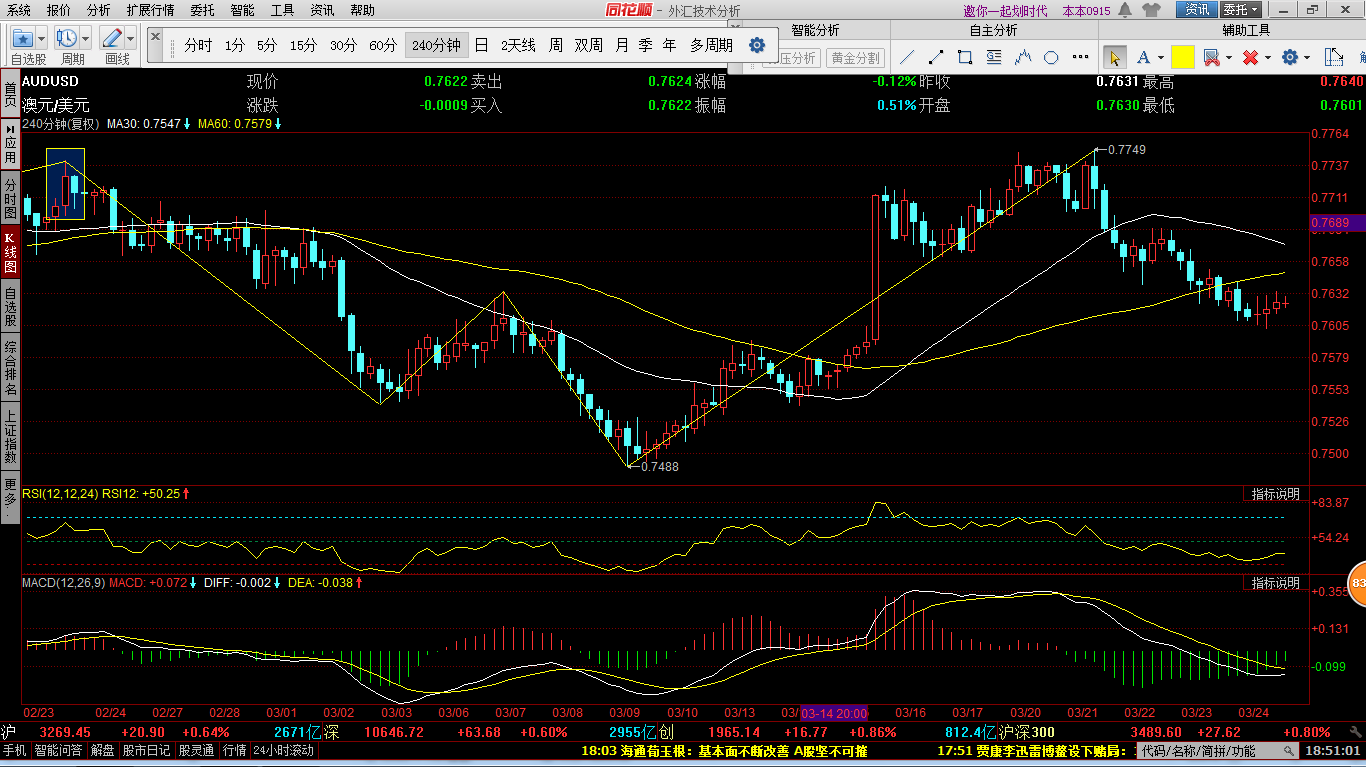Select the 5分 period
This screenshot has width=1366, height=767.
[267, 45]
